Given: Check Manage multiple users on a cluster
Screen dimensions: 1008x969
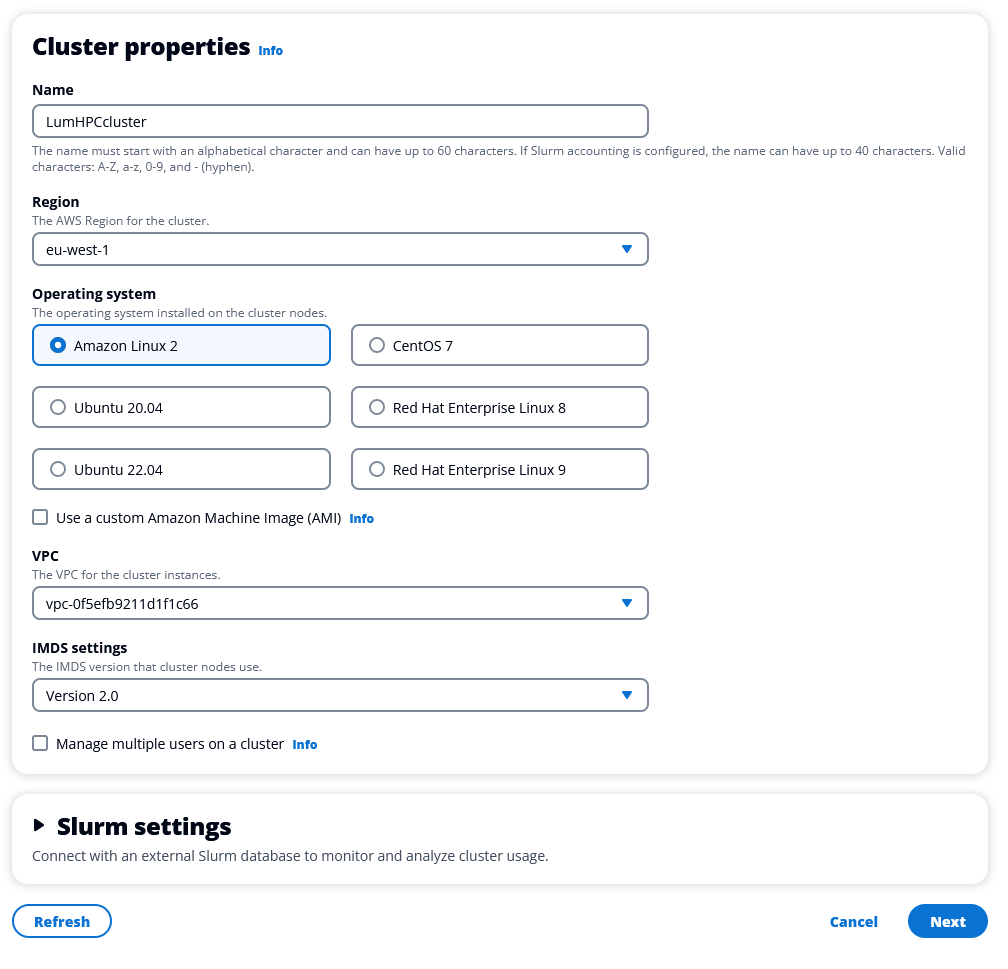Looking at the screenshot, I should (40, 744).
